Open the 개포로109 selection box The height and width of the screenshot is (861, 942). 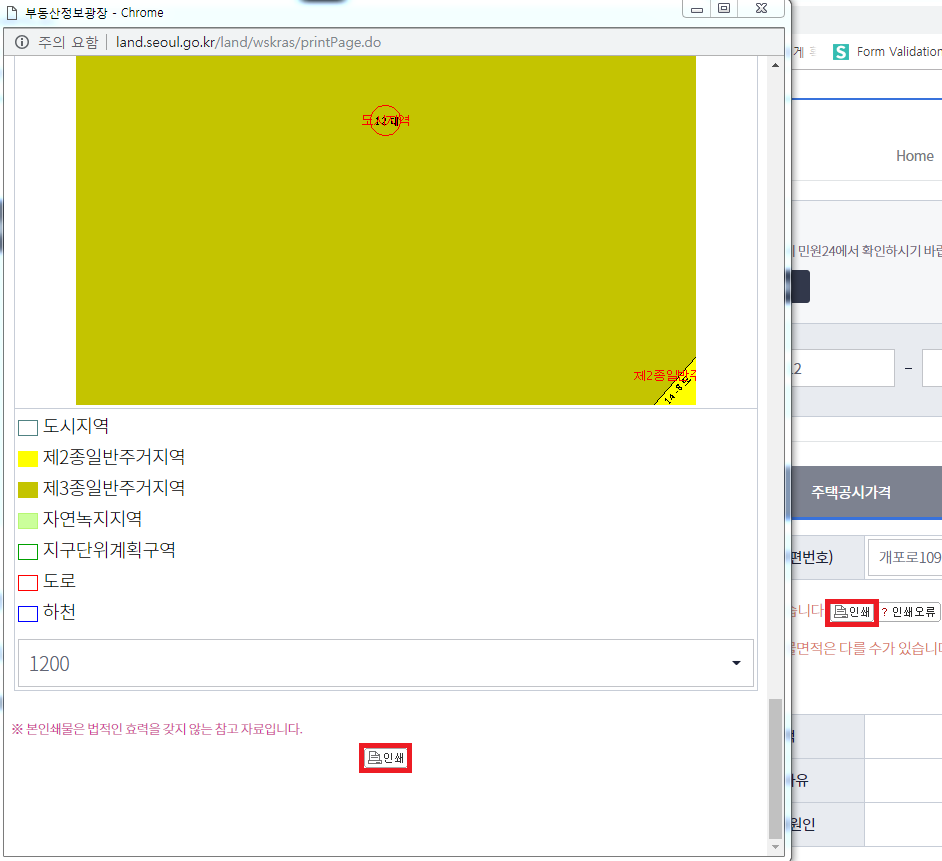coord(905,557)
